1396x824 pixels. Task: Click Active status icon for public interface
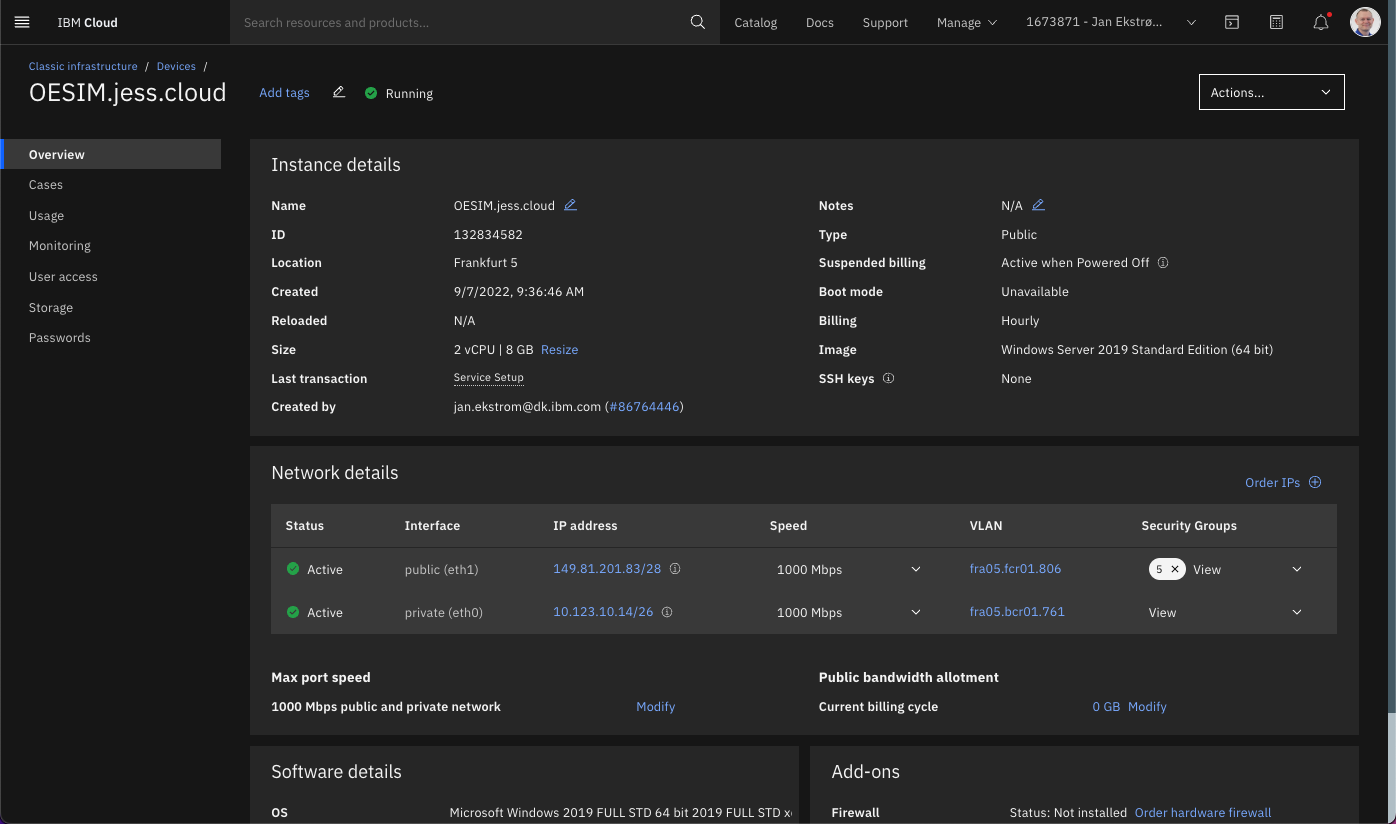click(x=293, y=569)
